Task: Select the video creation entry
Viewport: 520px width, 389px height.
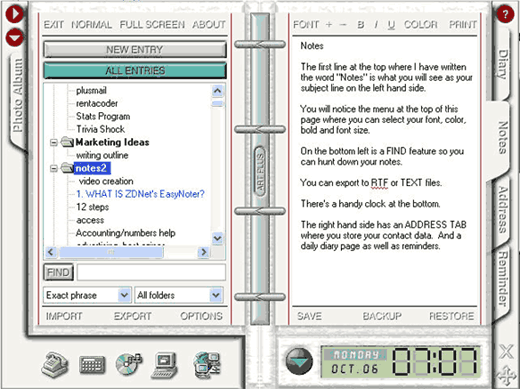Action: click(x=106, y=181)
